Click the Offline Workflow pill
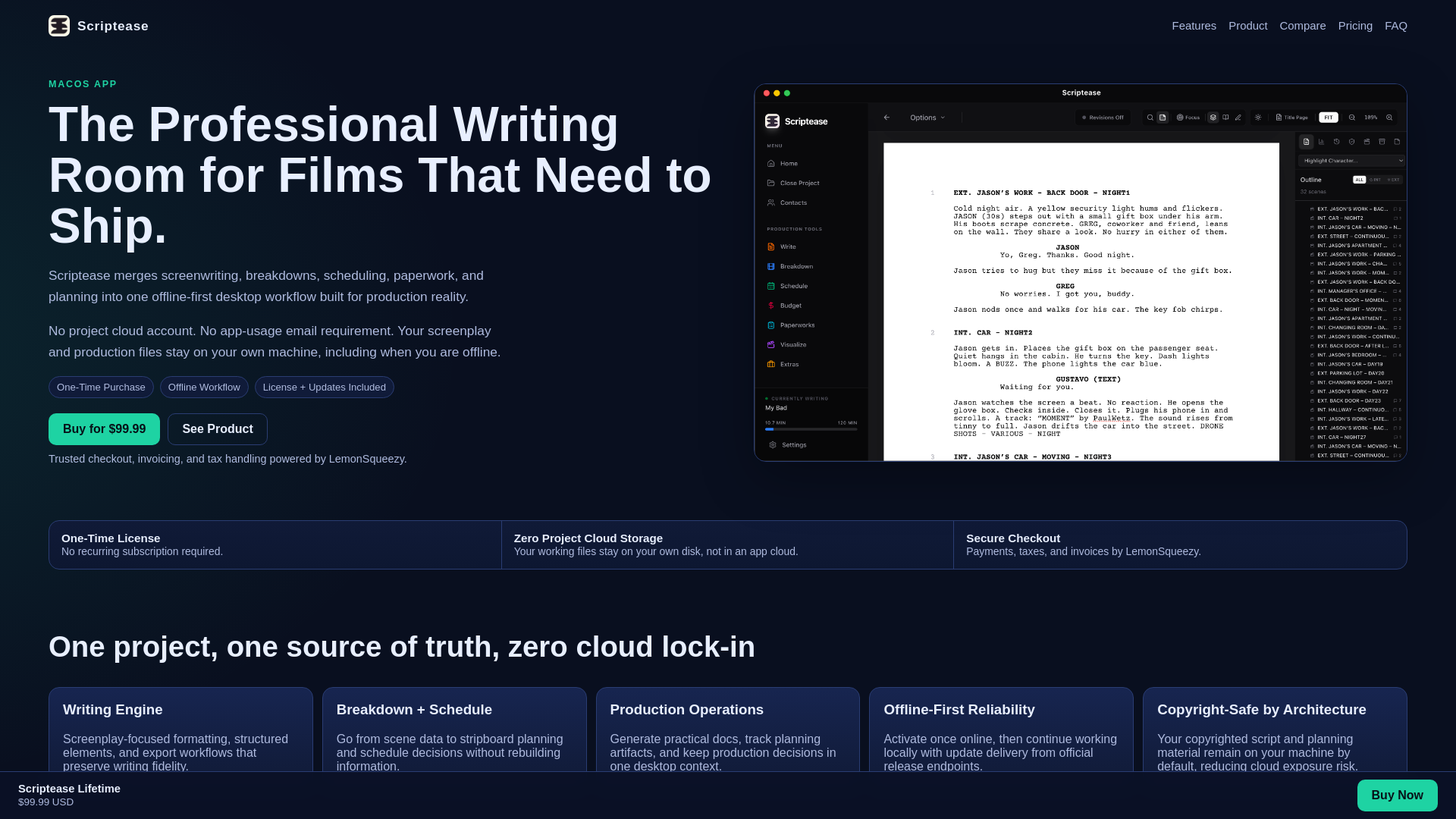 [204, 388]
